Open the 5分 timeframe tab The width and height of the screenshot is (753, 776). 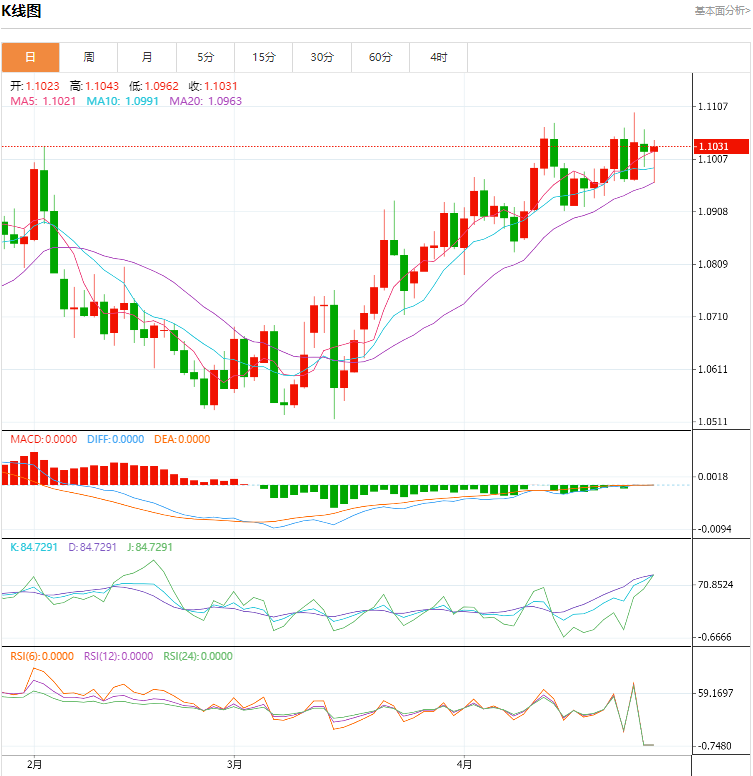205,57
